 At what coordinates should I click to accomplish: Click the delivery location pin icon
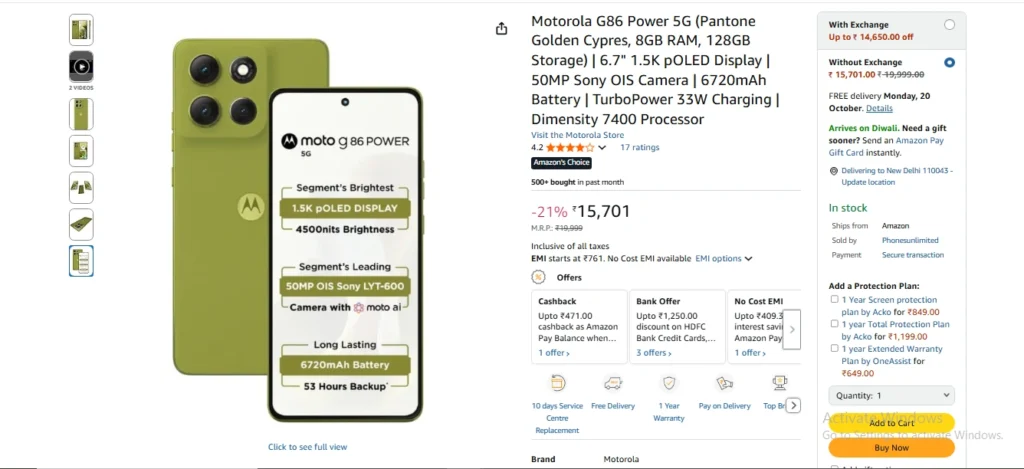point(833,171)
